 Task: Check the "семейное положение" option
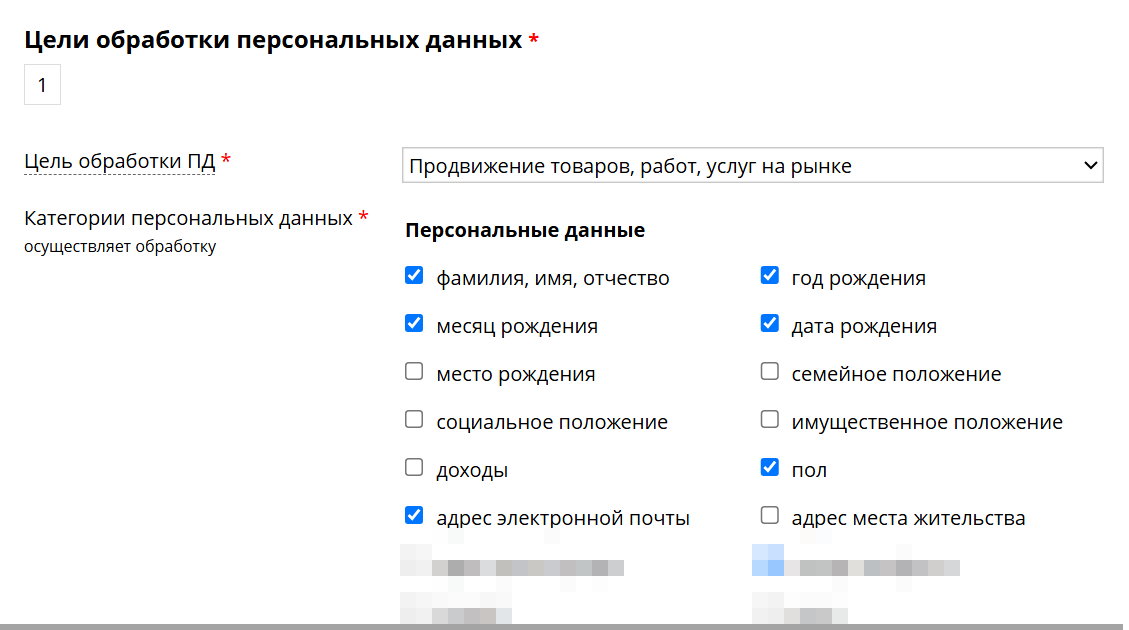click(x=770, y=371)
